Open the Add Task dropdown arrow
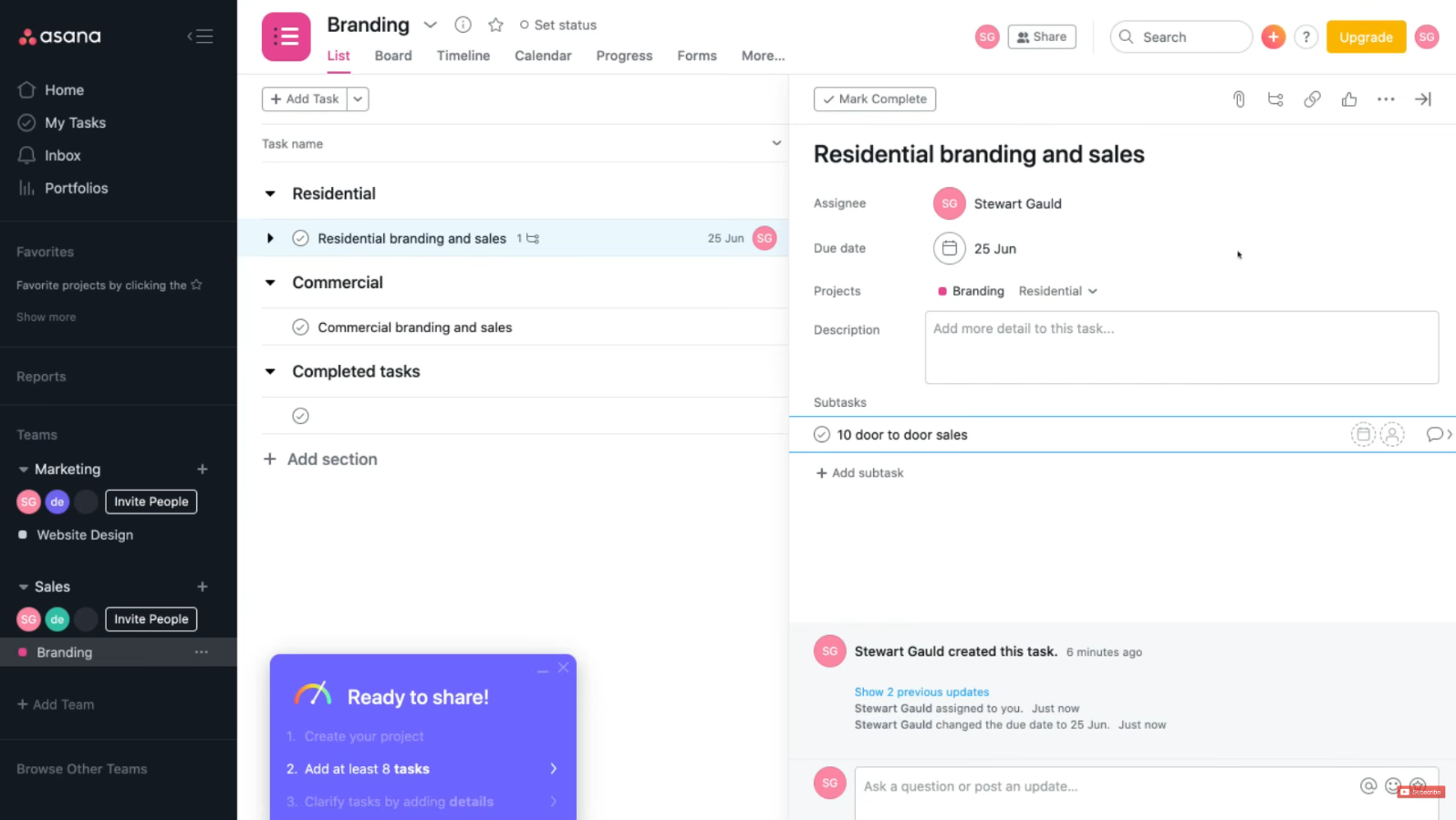Viewport: 1456px width, 820px height. pos(358,99)
